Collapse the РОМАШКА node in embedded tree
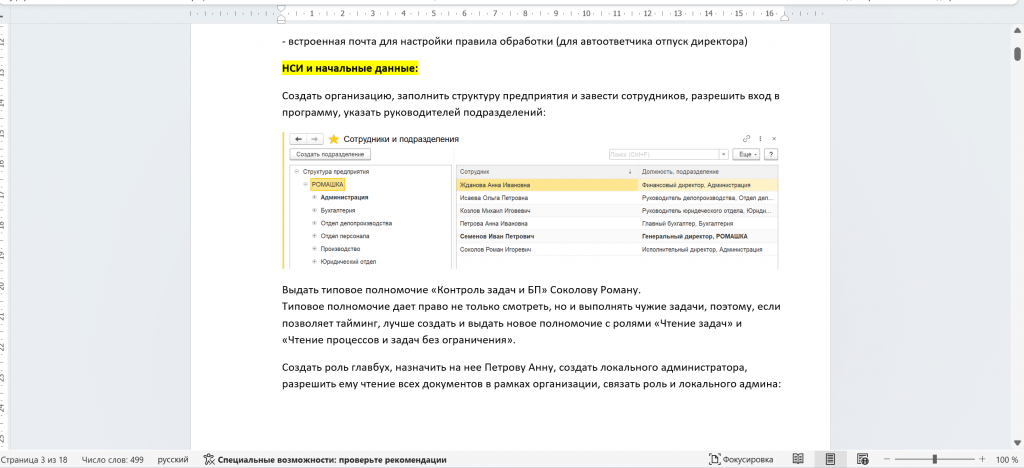 tap(306, 185)
